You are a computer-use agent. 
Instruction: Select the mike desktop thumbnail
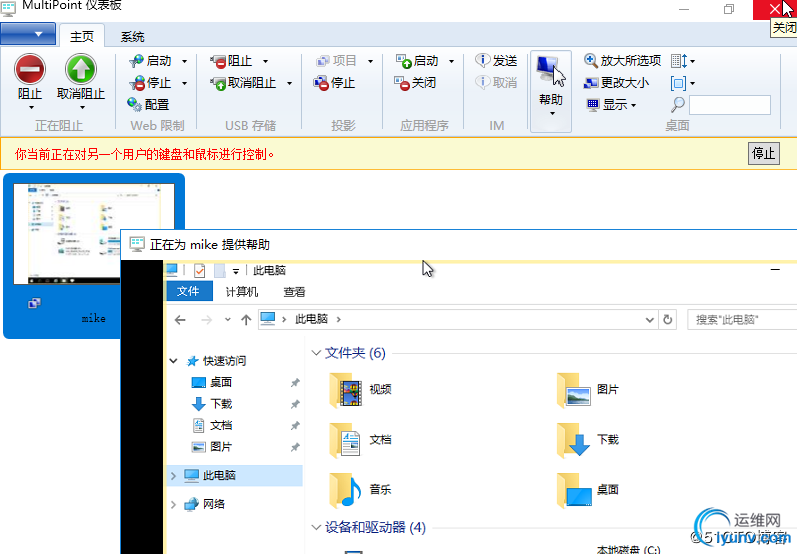pos(94,234)
